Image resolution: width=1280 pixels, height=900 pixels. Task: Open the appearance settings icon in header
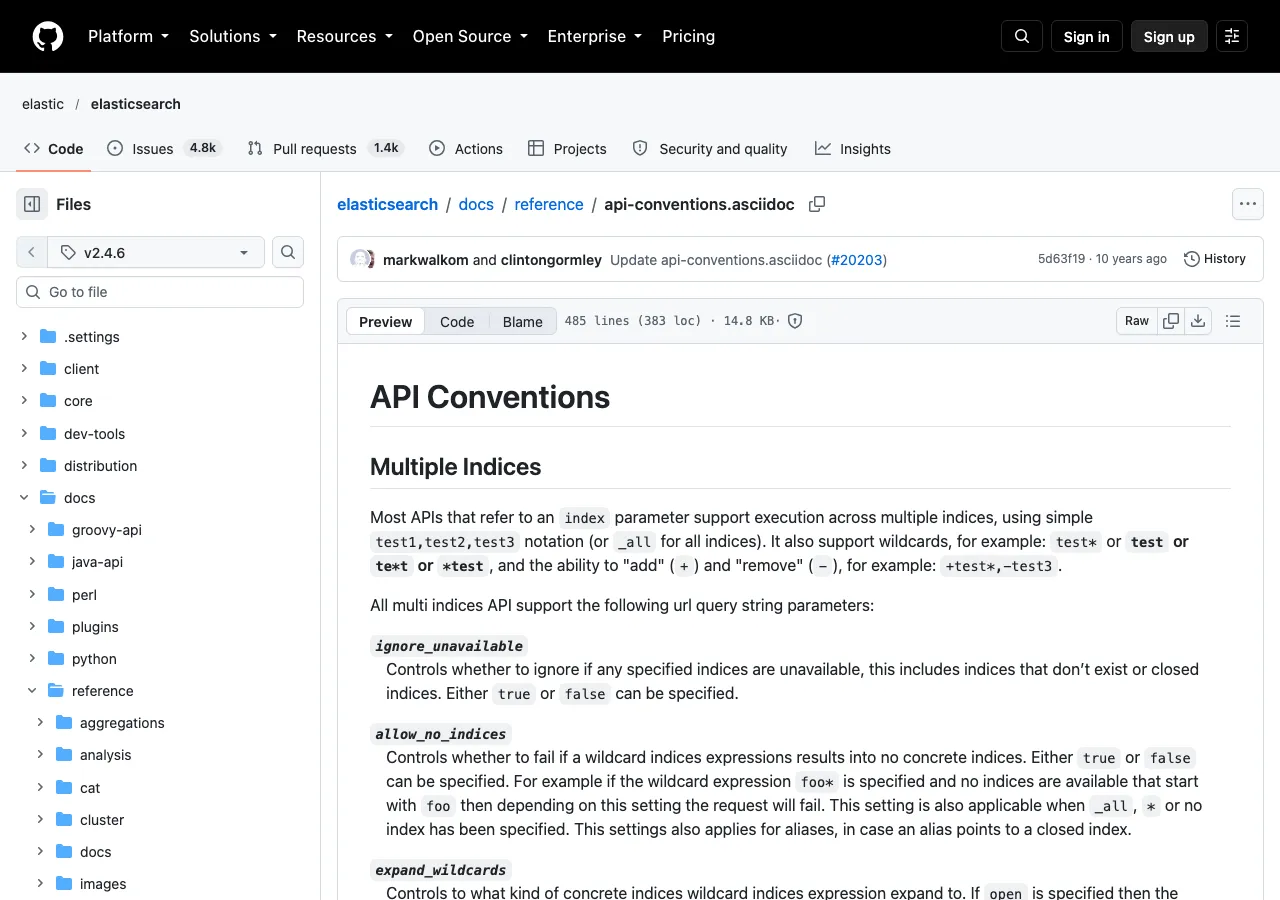click(x=1232, y=36)
